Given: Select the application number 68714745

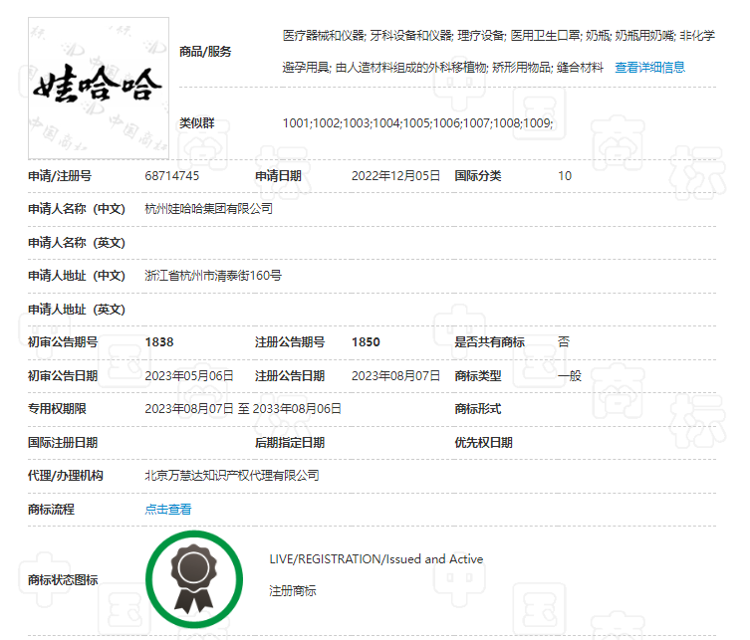Looking at the screenshot, I should [172, 176].
